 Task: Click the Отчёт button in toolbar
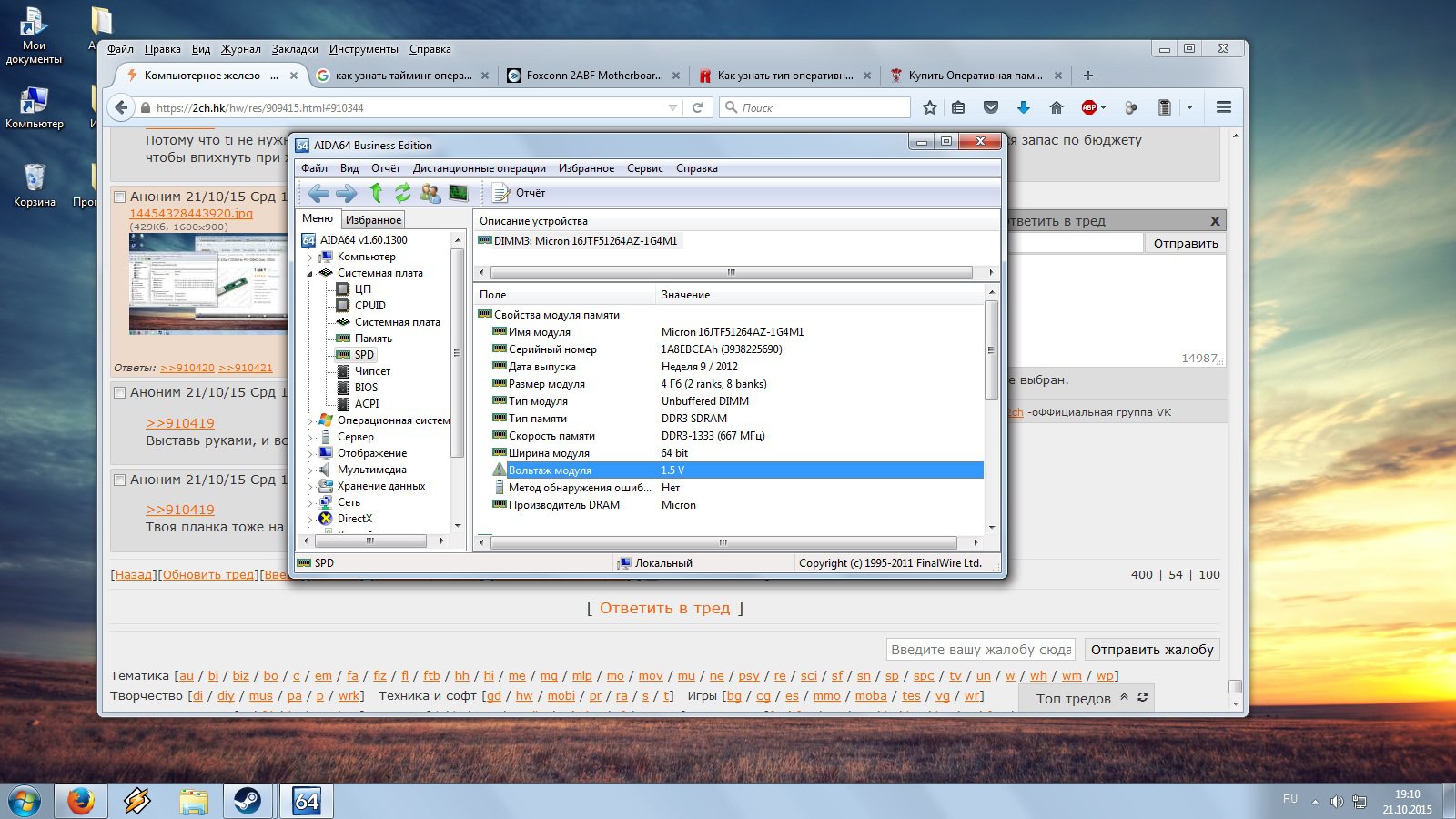coord(520,193)
